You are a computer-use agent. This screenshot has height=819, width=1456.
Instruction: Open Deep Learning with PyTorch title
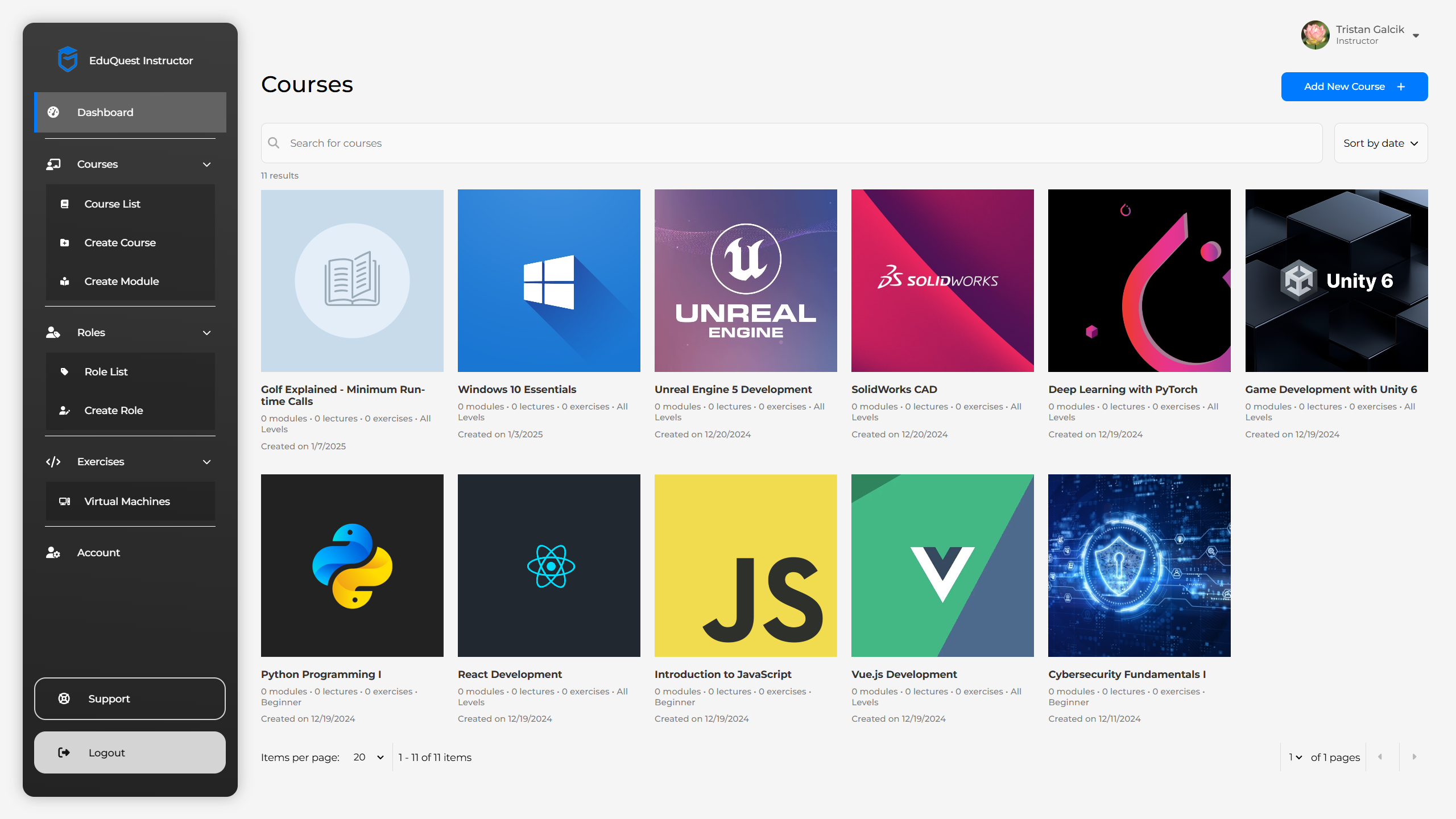point(1123,389)
